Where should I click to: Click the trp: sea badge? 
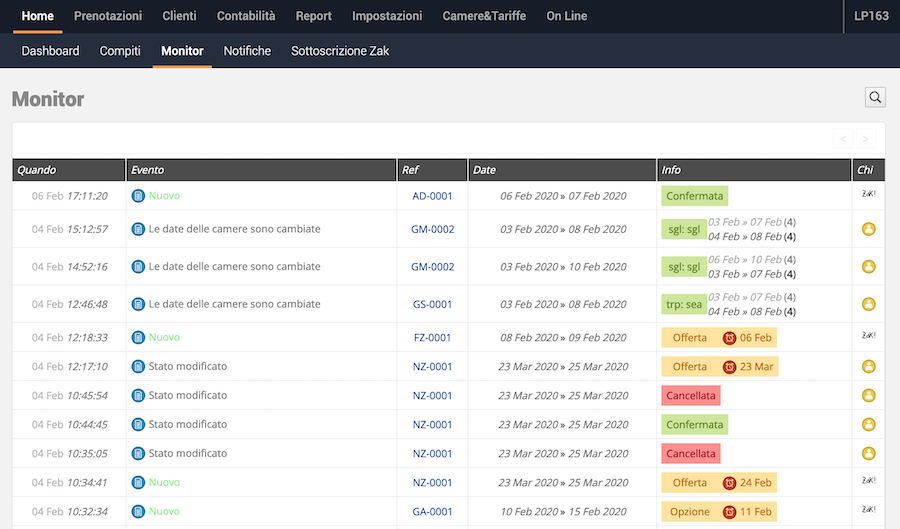point(684,304)
